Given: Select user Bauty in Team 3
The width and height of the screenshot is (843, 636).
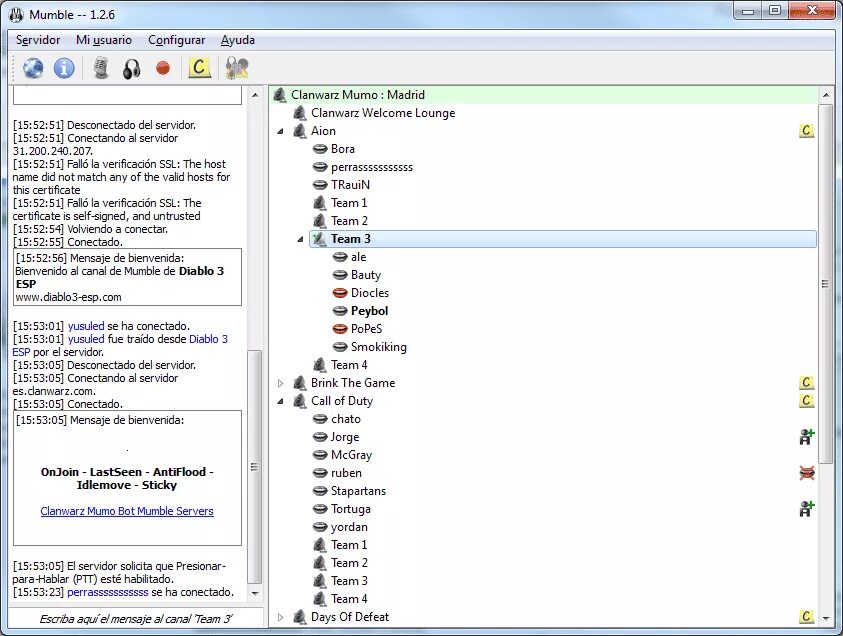Looking at the screenshot, I should (x=366, y=275).
